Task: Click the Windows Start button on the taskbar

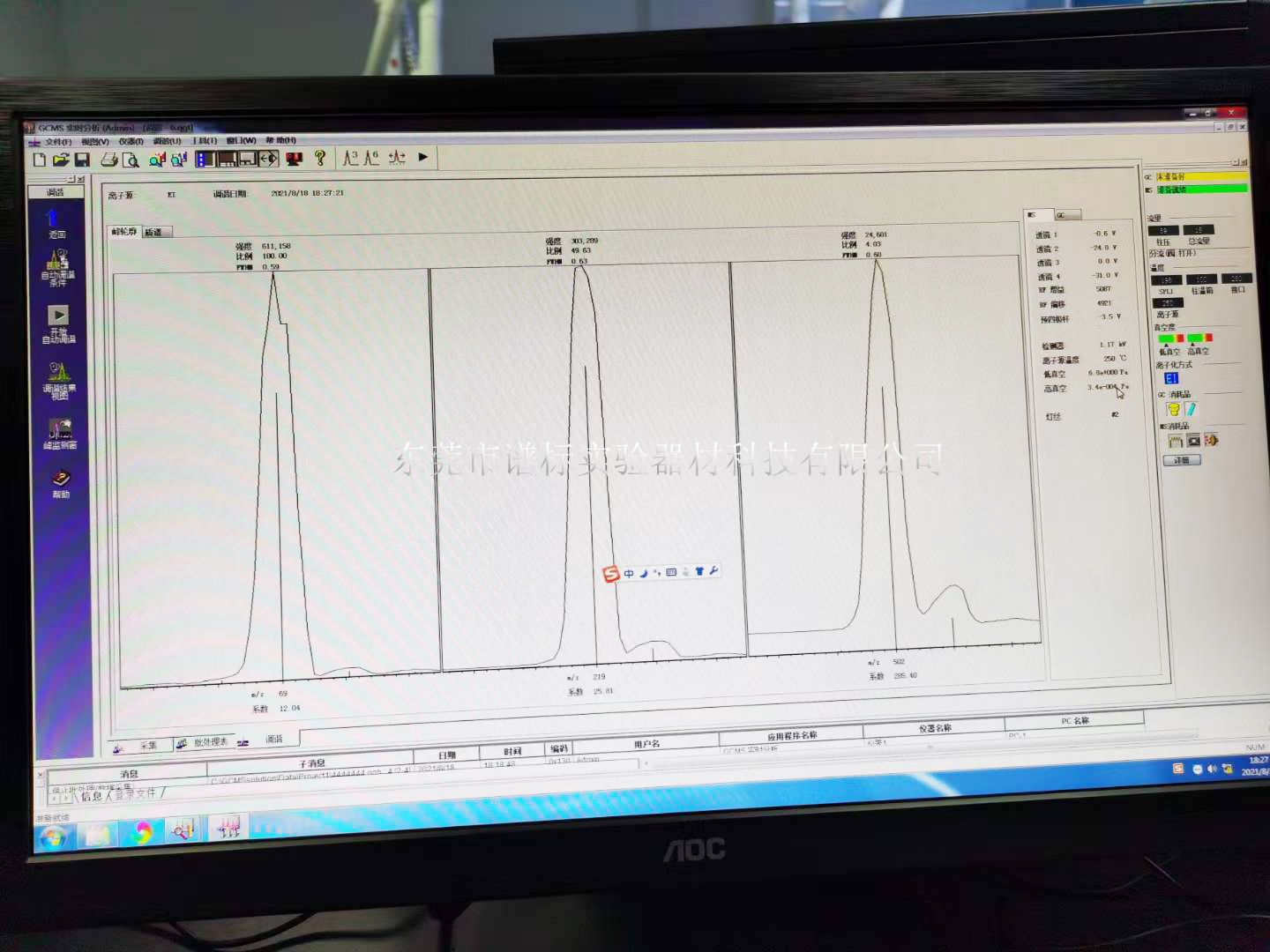Action: point(53,834)
